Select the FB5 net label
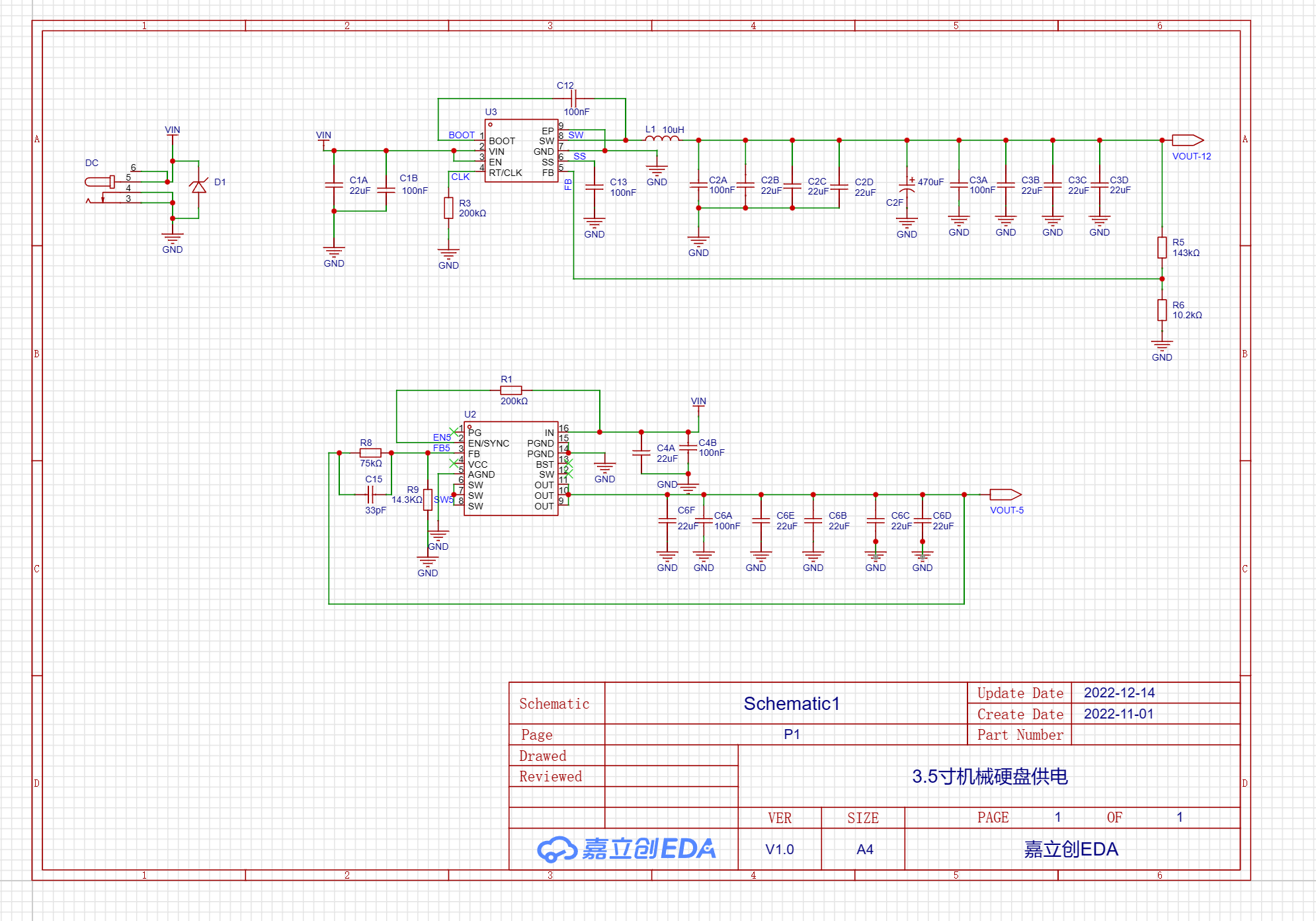This screenshot has height=921, width=1316. (442, 448)
